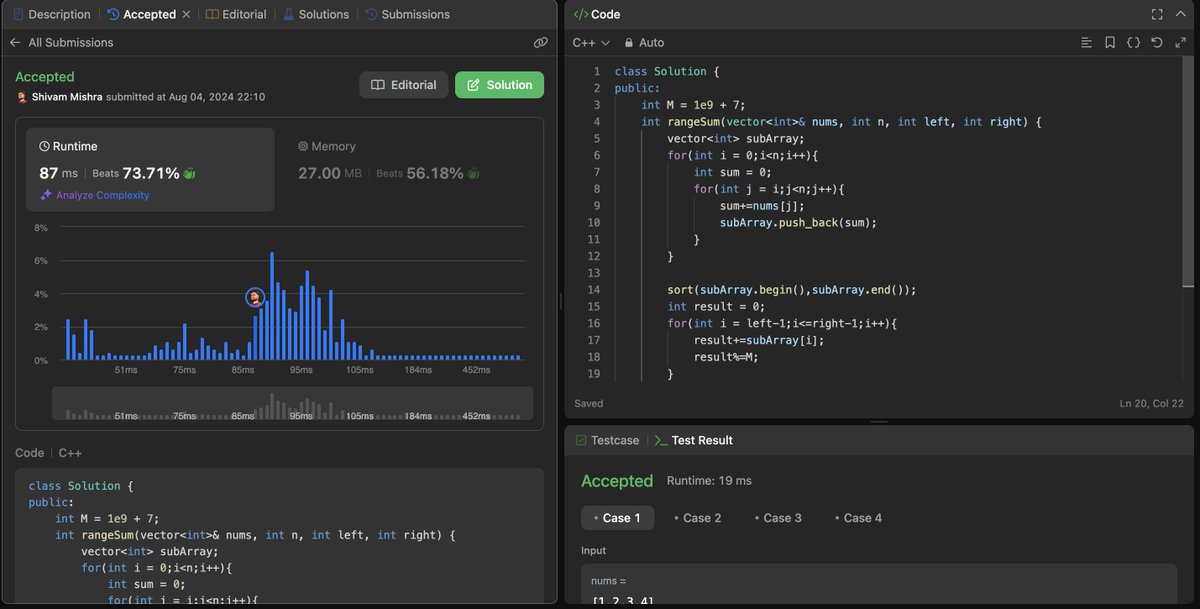Click the avatar marker on runtime chart

pyautogui.click(x=255, y=297)
